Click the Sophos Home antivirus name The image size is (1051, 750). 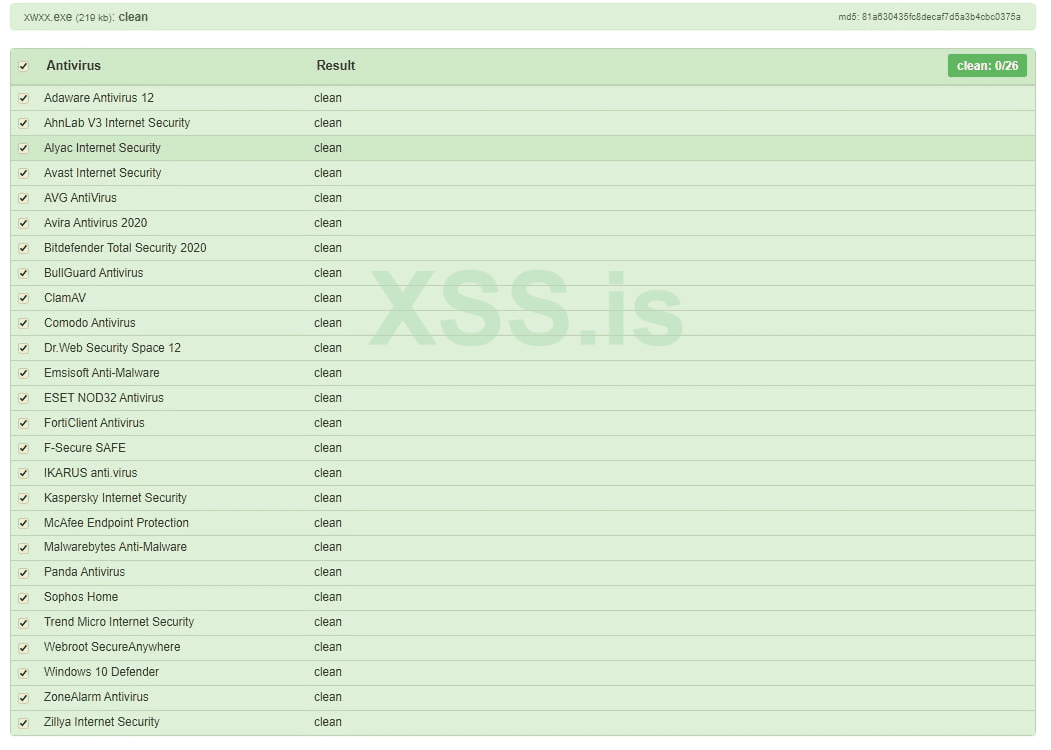[x=81, y=597]
